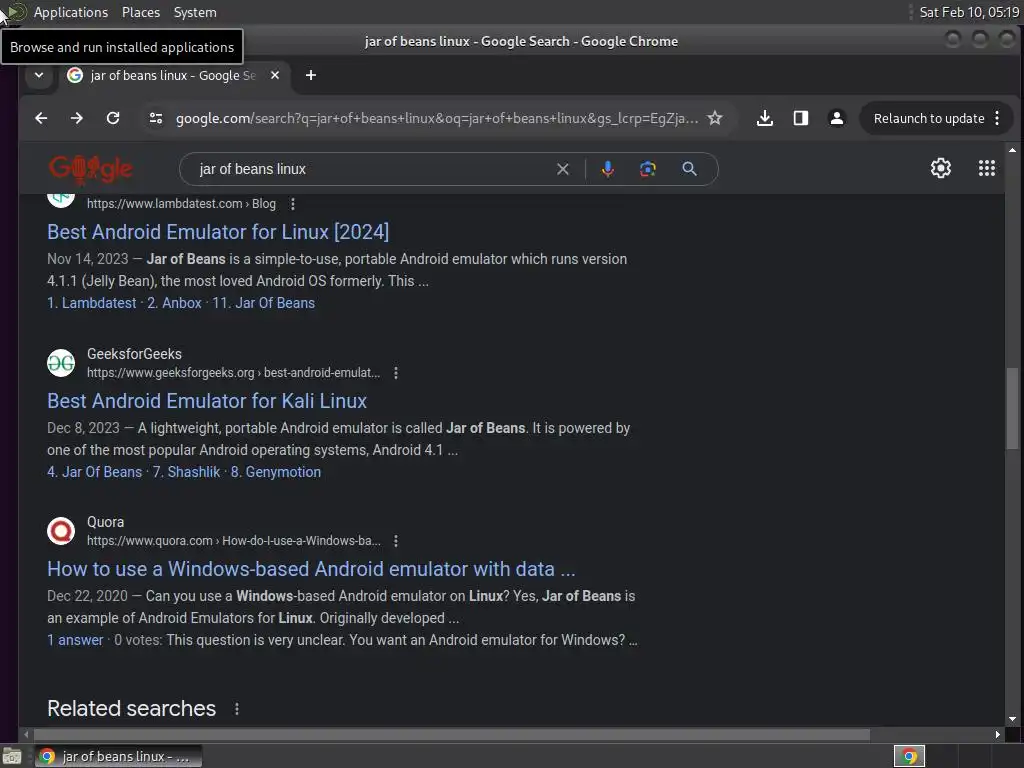Open the 1 answer Quora link
The width and height of the screenshot is (1024, 768).
coord(75,640)
